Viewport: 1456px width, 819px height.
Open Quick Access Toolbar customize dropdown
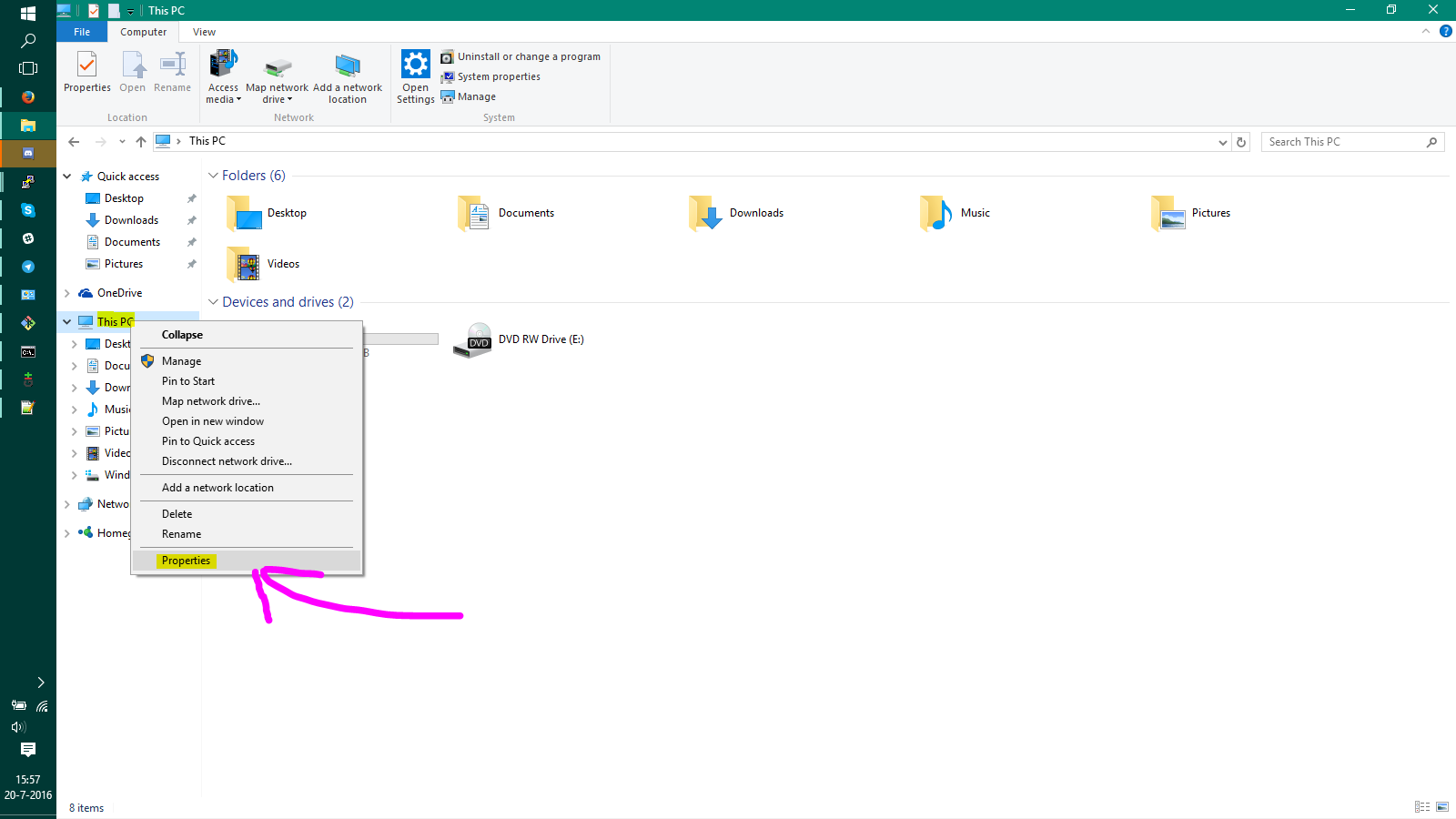130,11
